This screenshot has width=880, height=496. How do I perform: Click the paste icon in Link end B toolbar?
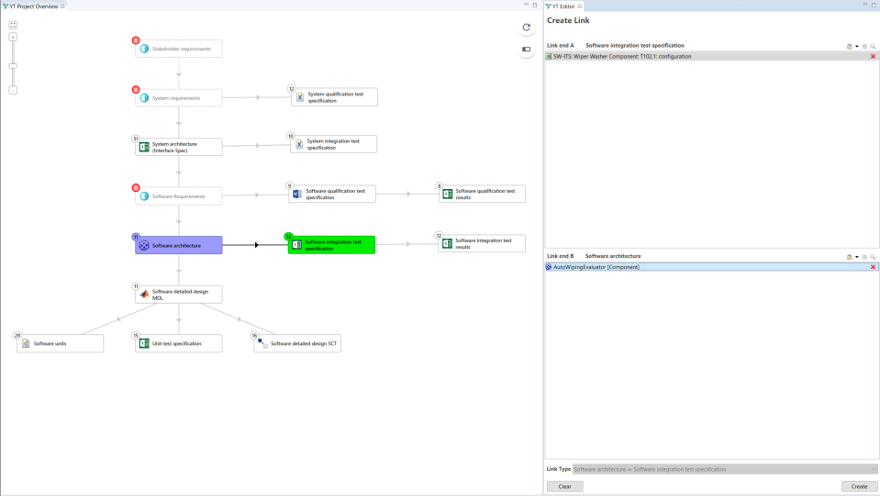(849, 257)
